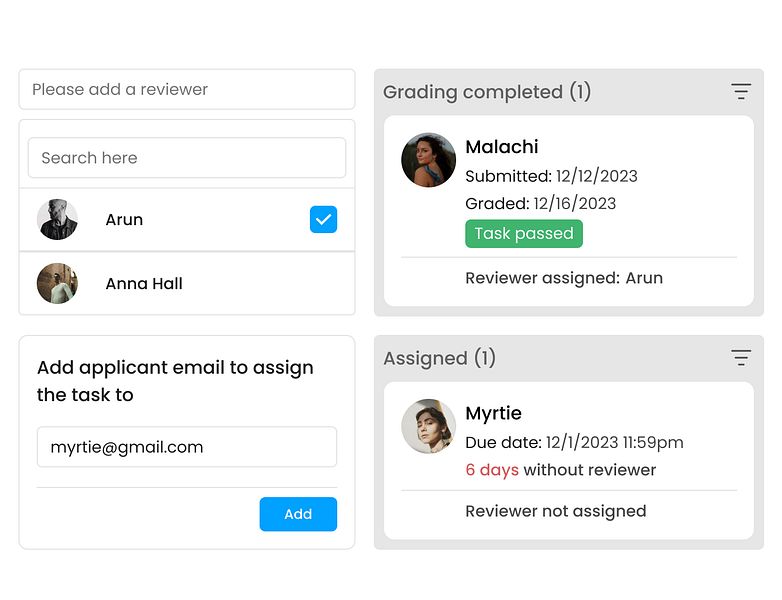
Task: Open filter icon in Assigned header
Action: 740,357
